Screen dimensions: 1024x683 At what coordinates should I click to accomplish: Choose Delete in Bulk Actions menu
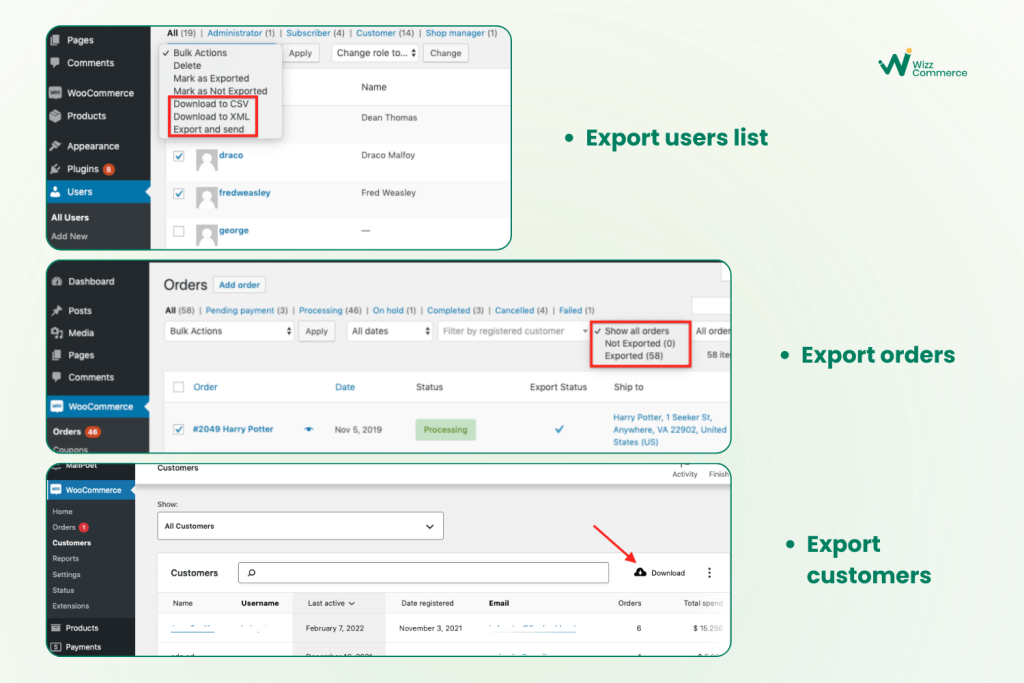pyautogui.click(x=187, y=65)
